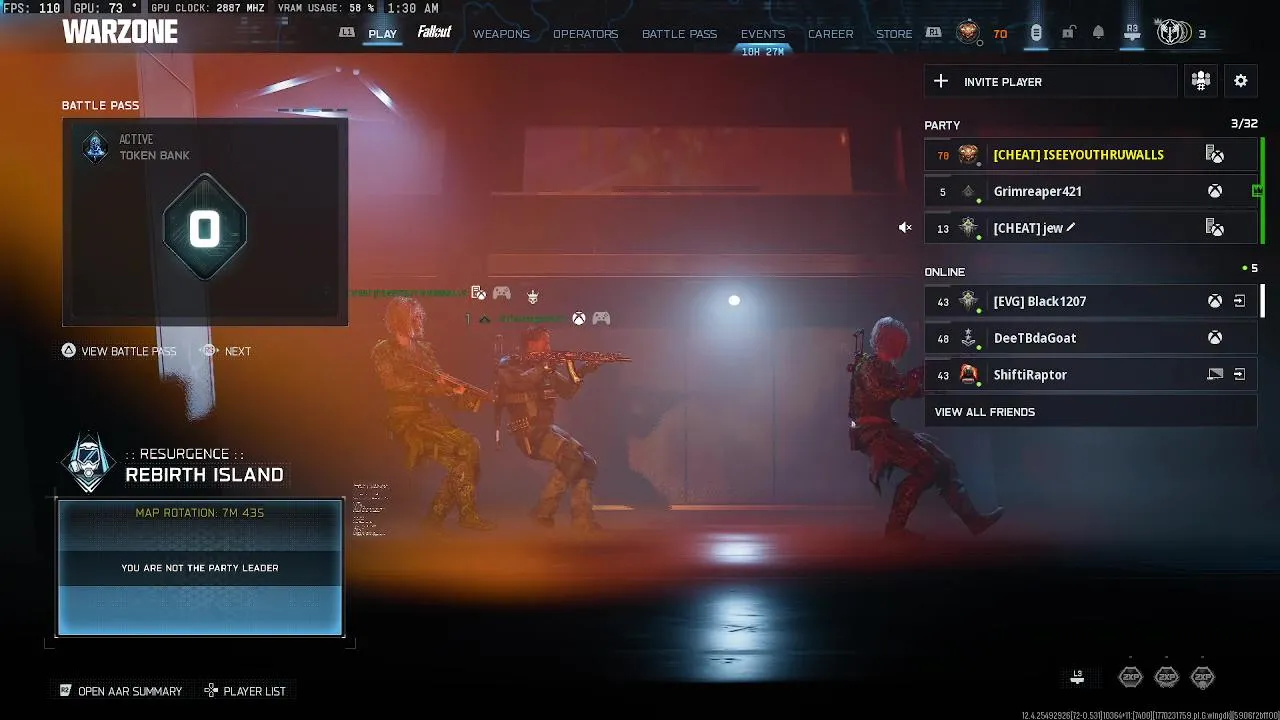Click the platform icon on [CHEAT] jew row

tap(1214, 228)
